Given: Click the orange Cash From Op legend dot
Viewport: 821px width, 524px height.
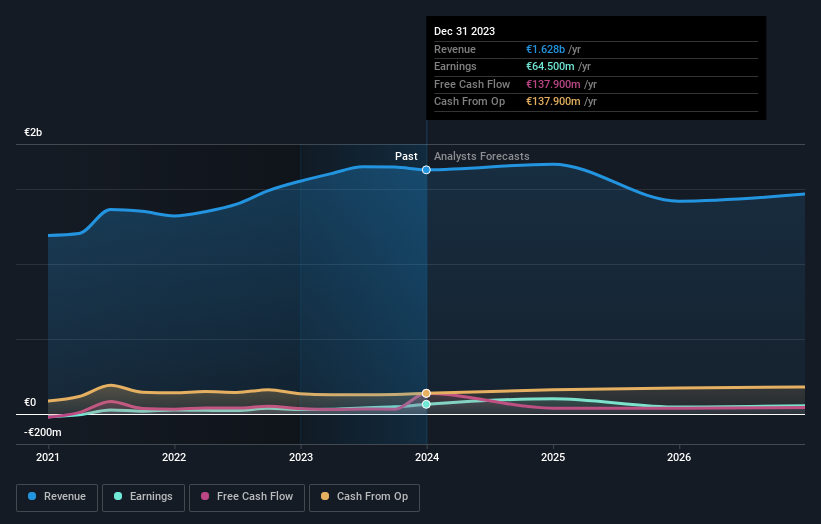Looking at the screenshot, I should (325, 496).
